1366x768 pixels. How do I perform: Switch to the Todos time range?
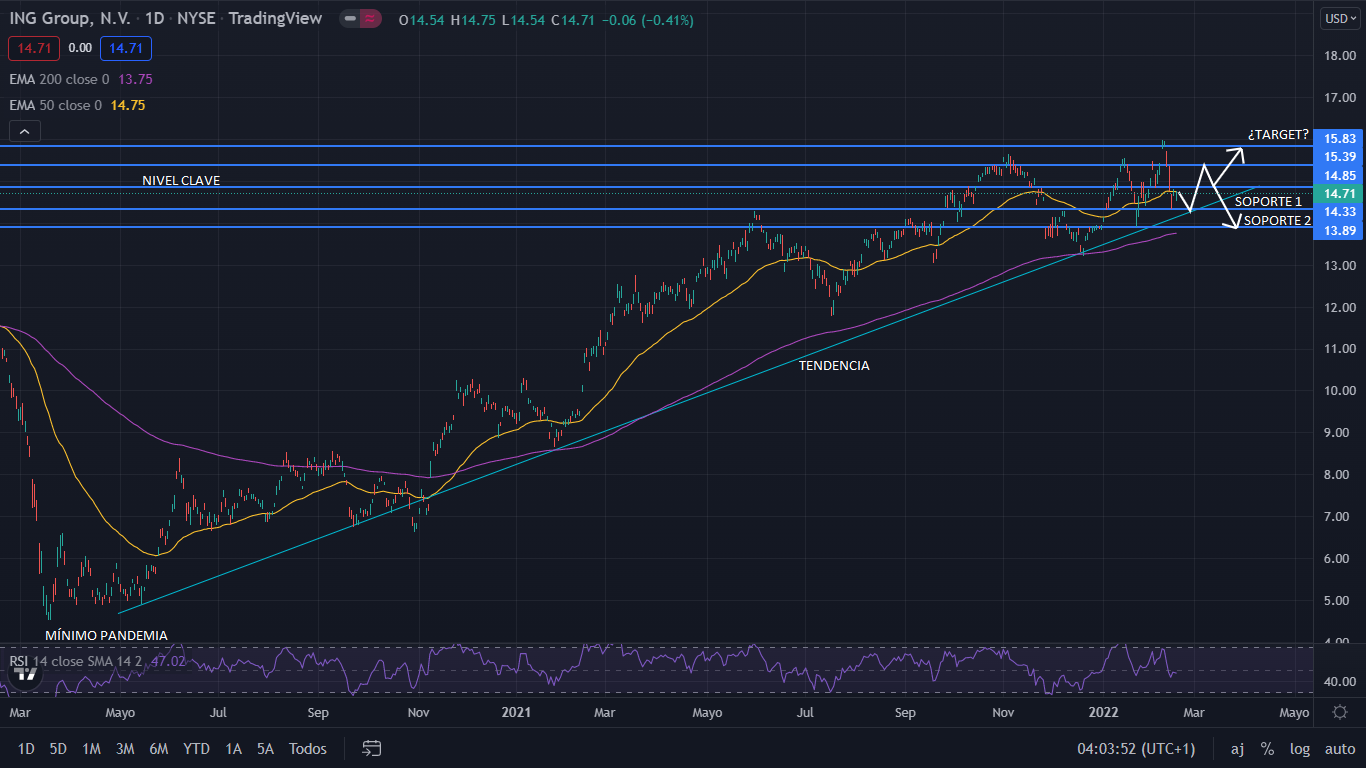307,748
